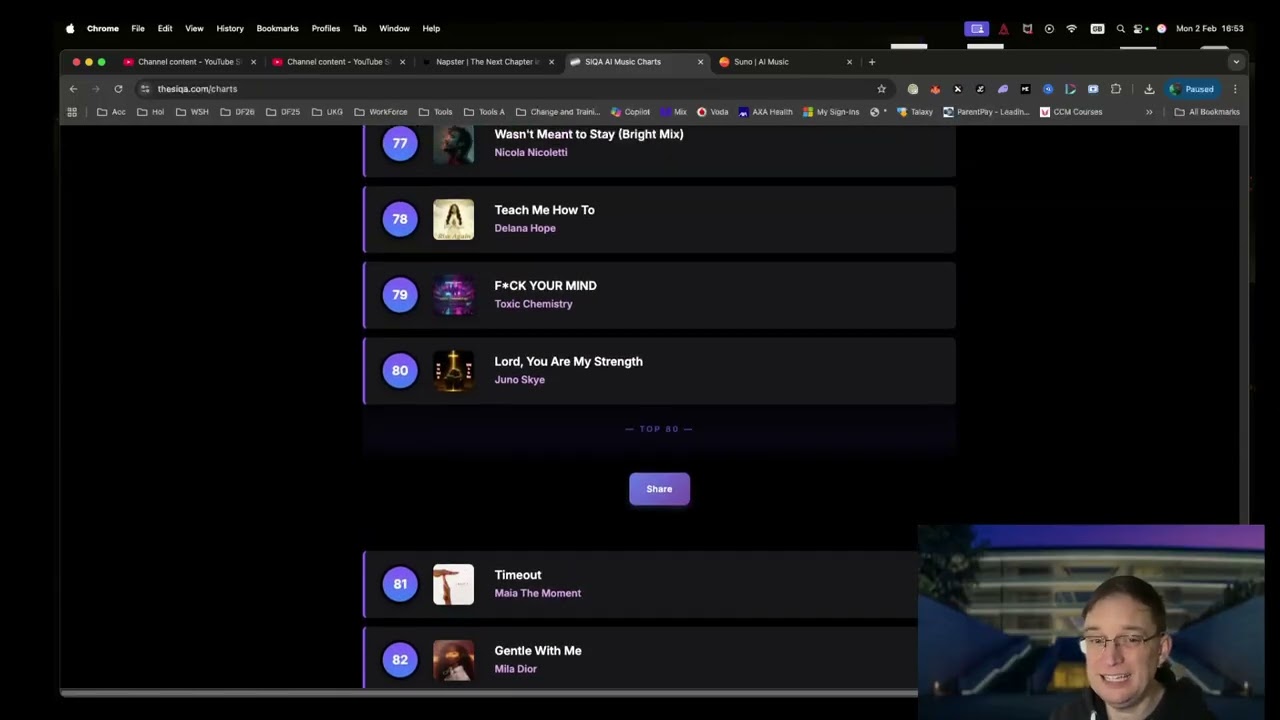
Task: Expand the Change and Training bookmarks folder
Action: pyautogui.click(x=558, y=112)
